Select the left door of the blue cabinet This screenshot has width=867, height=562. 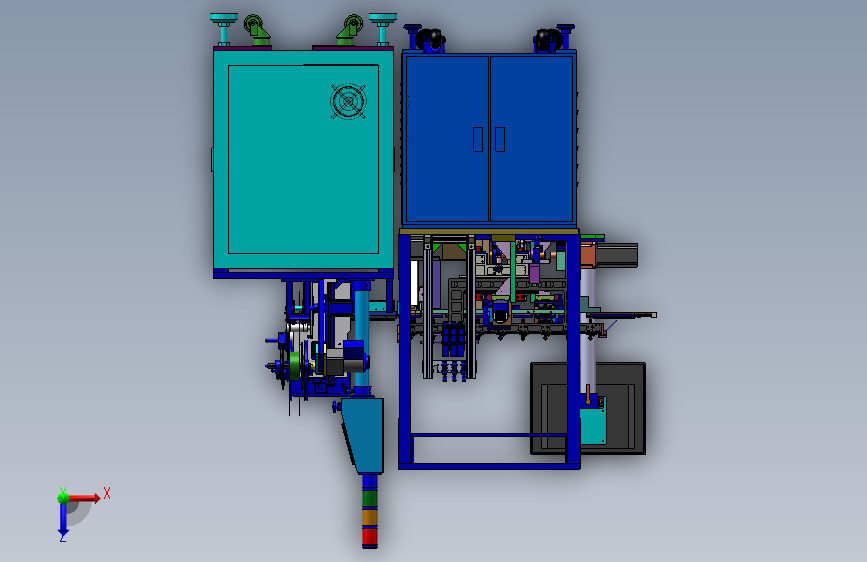pyautogui.click(x=447, y=139)
